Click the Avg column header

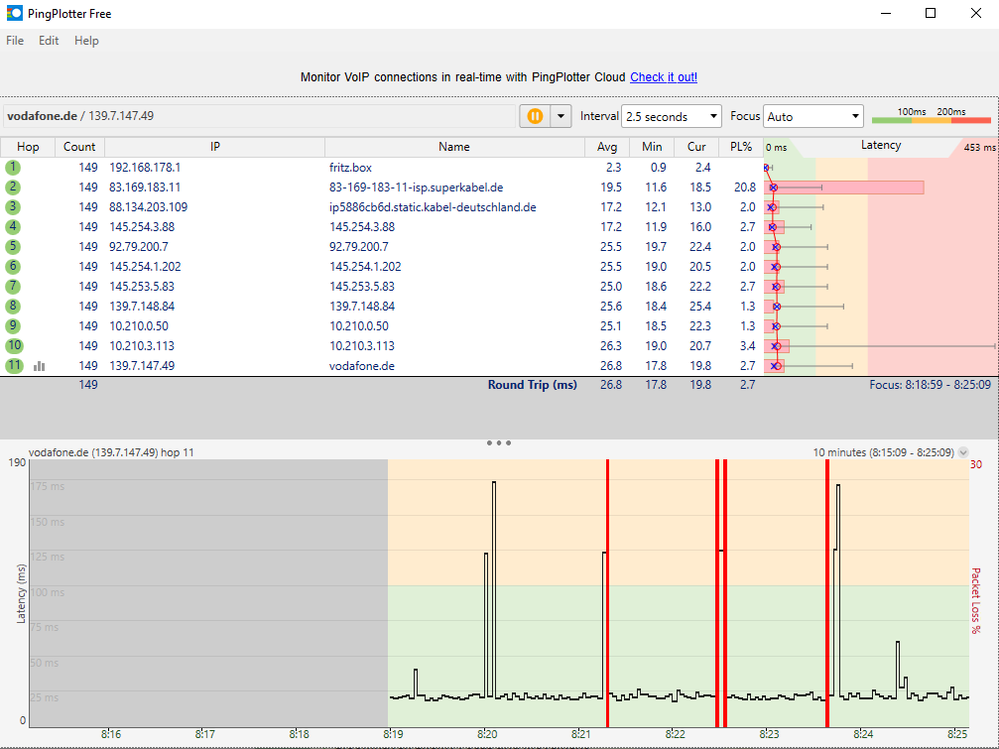coord(609,147)
